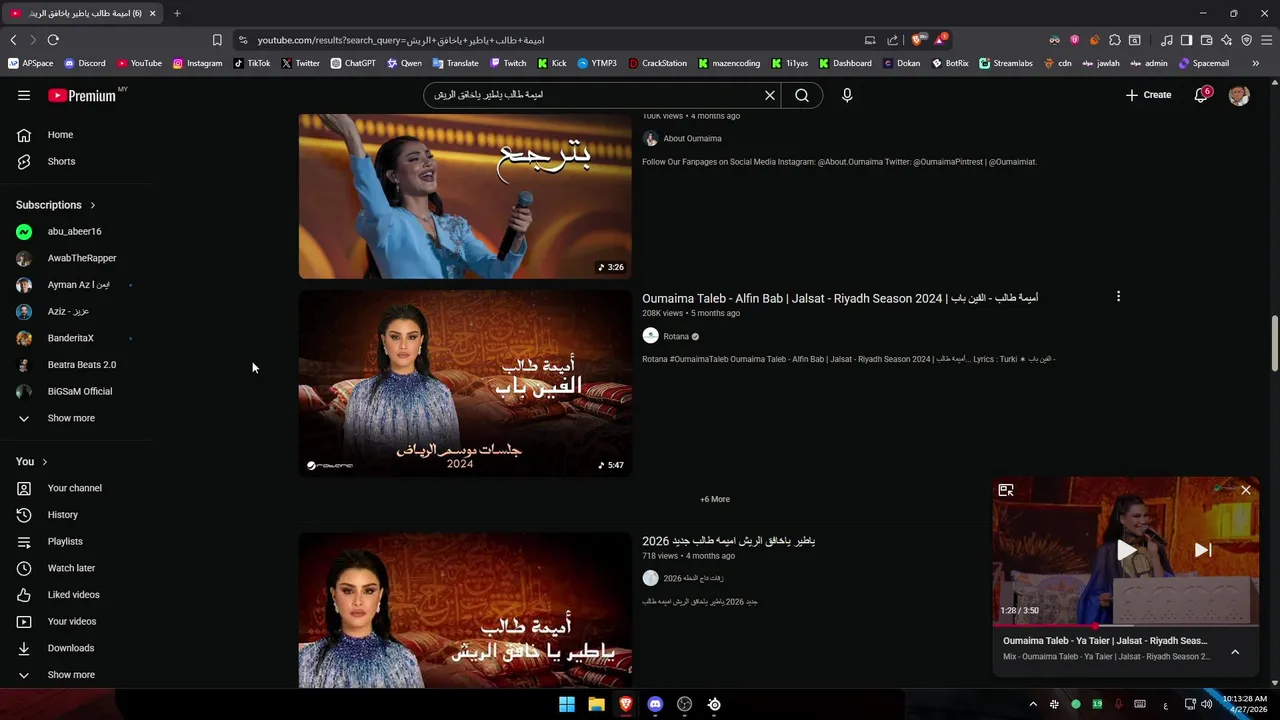Start voice search with microphone
The height and width of the screenshot is (720, 1280).
847,95
